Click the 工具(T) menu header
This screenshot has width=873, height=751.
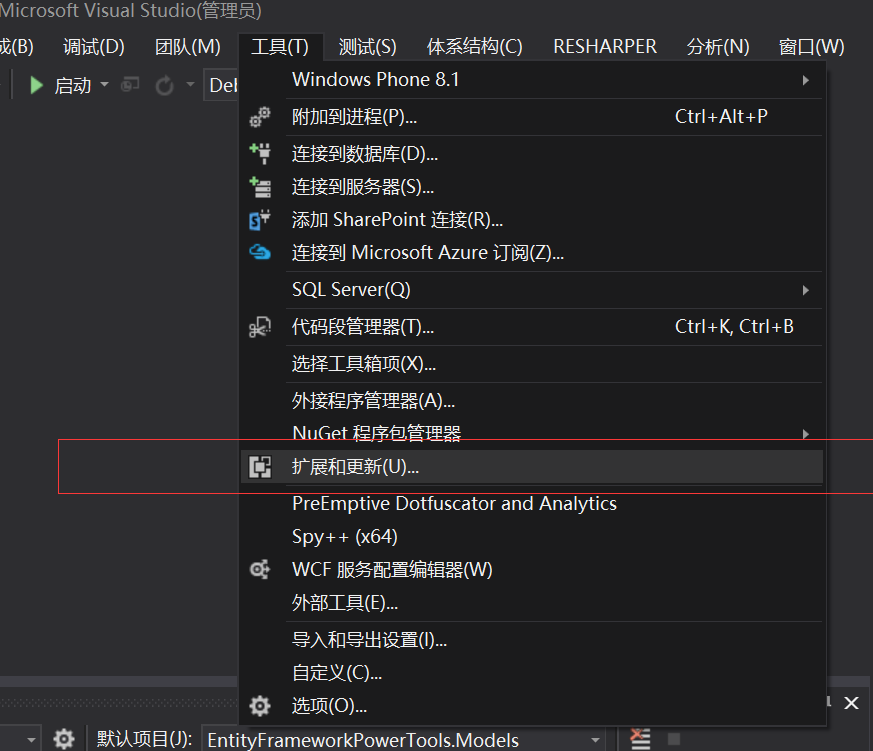point(280,47)
